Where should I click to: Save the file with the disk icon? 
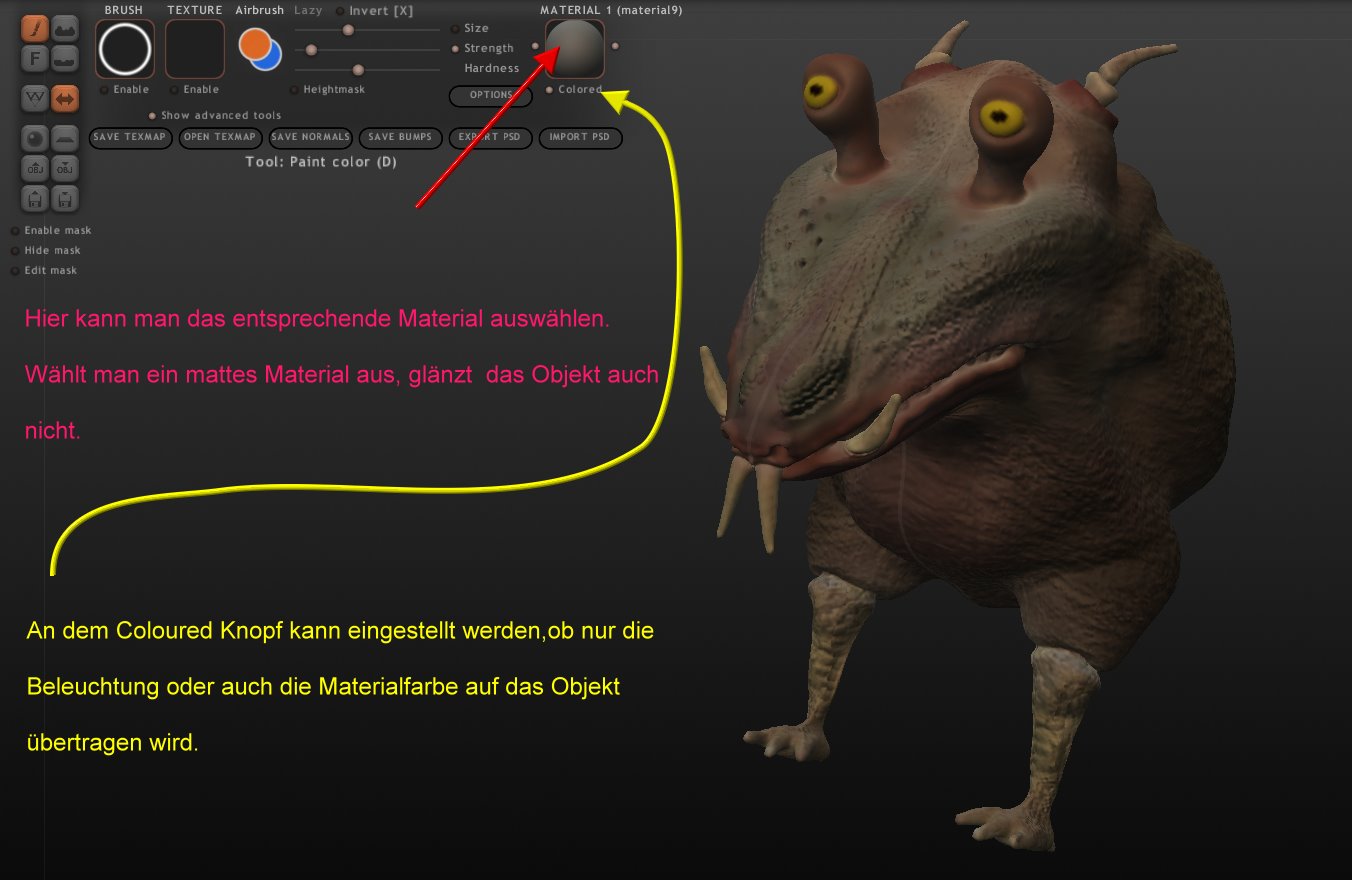point(65,198)
